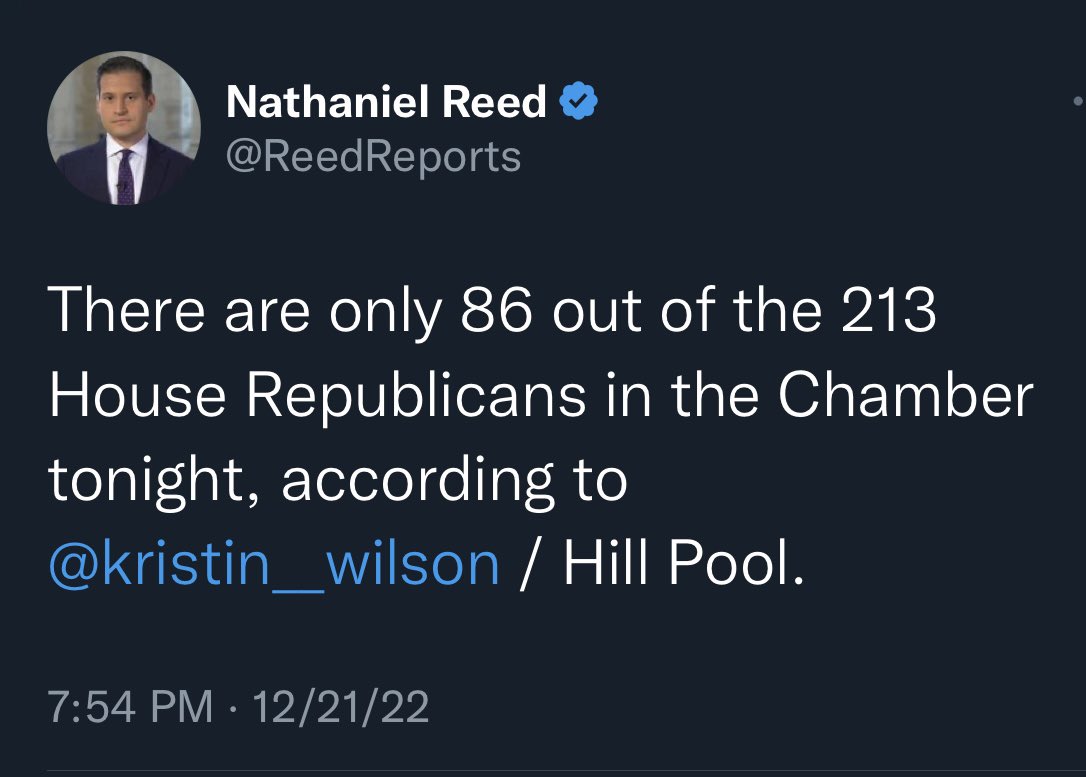The height and width of the screenshot is (777, 1086).
Task: Click the dot separator between time and date
Action: [x=233, y=708]
